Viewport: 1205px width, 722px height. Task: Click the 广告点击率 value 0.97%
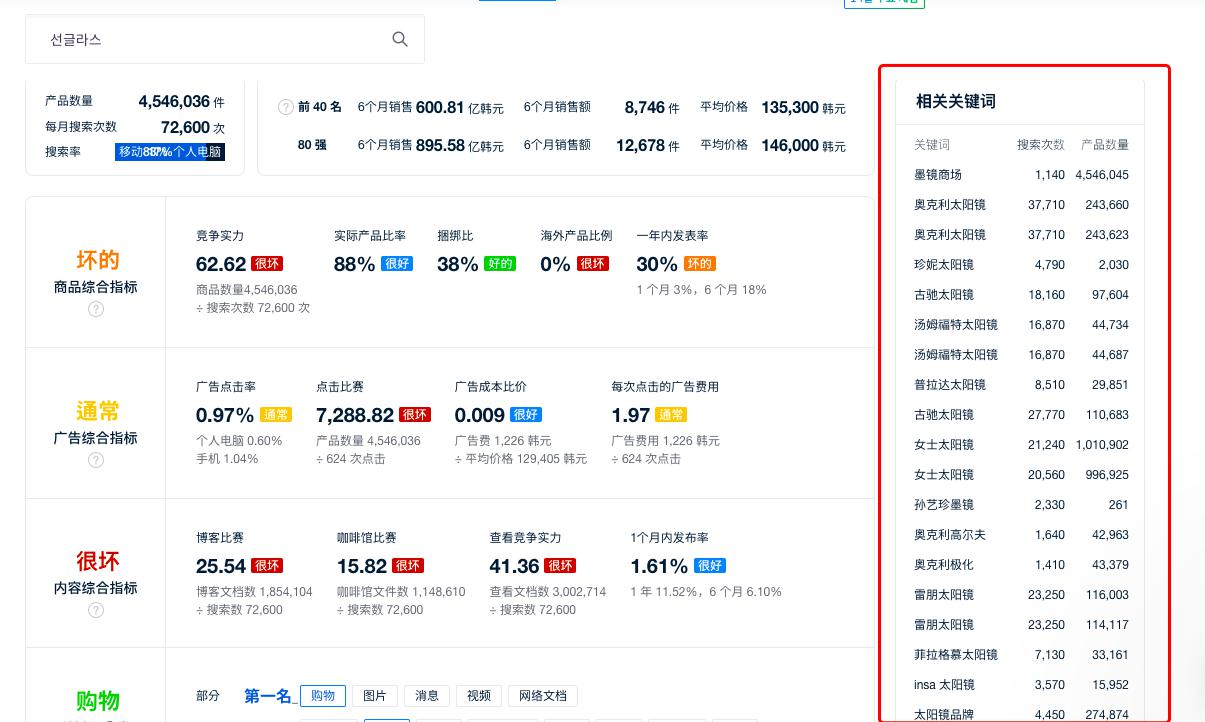click(x=225, y=415)
